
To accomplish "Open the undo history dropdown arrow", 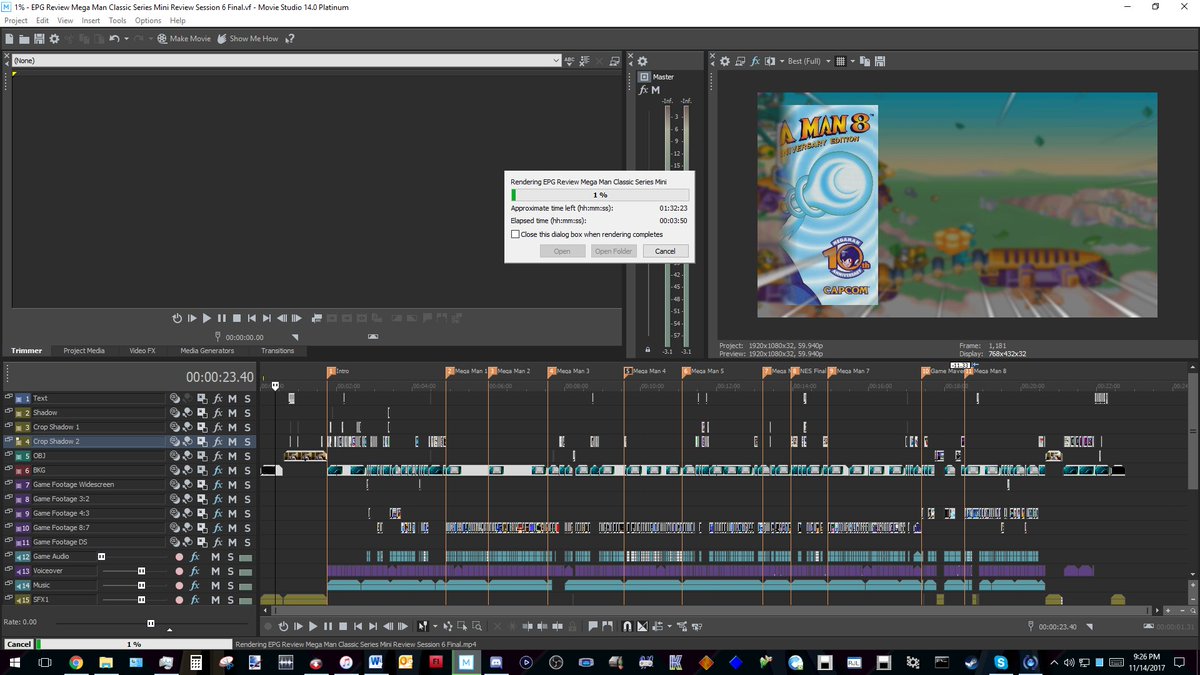I will tap(125, 38).
